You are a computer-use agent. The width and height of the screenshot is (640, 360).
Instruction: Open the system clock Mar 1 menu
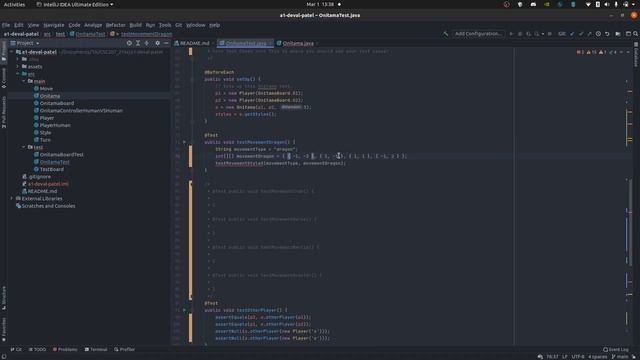(x=320, y=4)
